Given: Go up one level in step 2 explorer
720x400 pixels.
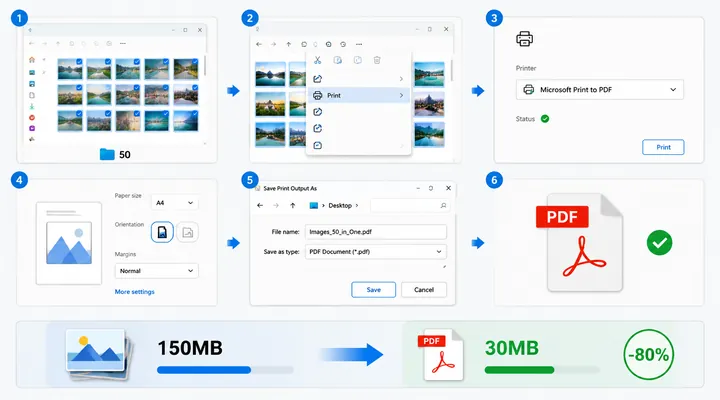Looking at the screenshot, I should tap(288, 45).
